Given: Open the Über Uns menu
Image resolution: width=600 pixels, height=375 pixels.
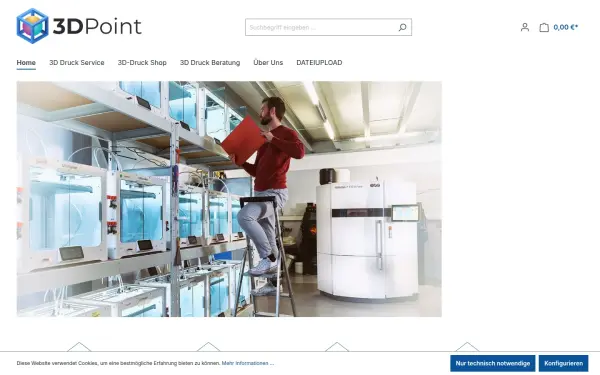Looking at the screenshot, I should tap(268, 62).
